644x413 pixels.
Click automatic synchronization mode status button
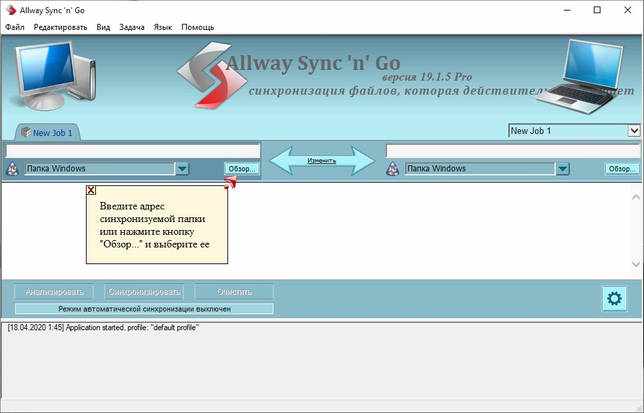pos(144,309)
